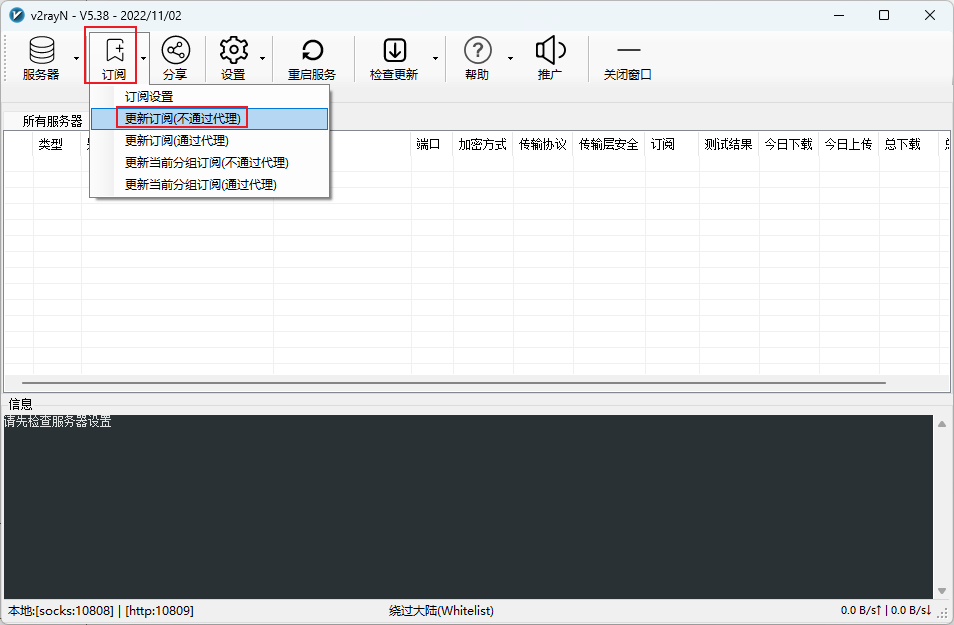This screenshot has width=954, height=625.
Task: Click the 请先检查服务器设置 log message
Action: (58, 422)
